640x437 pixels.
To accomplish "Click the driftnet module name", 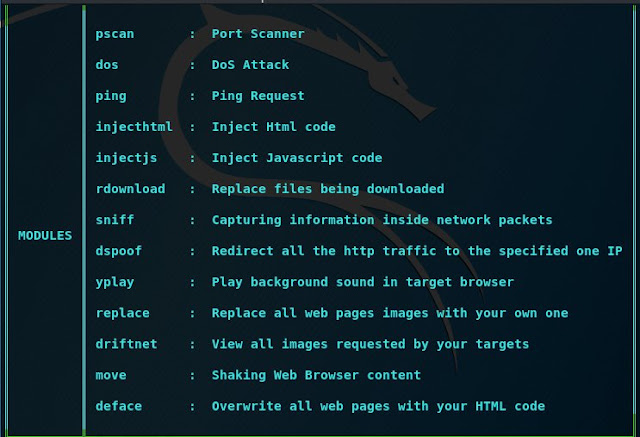I will [126, 344].
